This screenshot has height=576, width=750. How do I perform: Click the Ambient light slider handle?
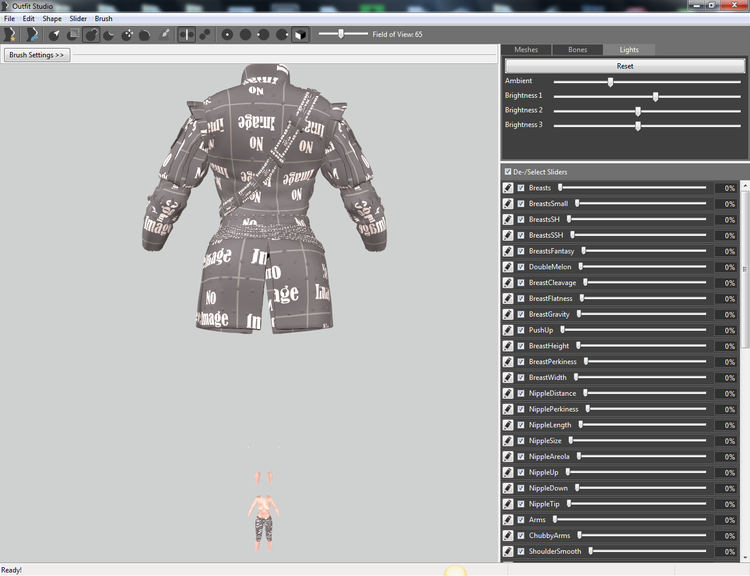610,82
